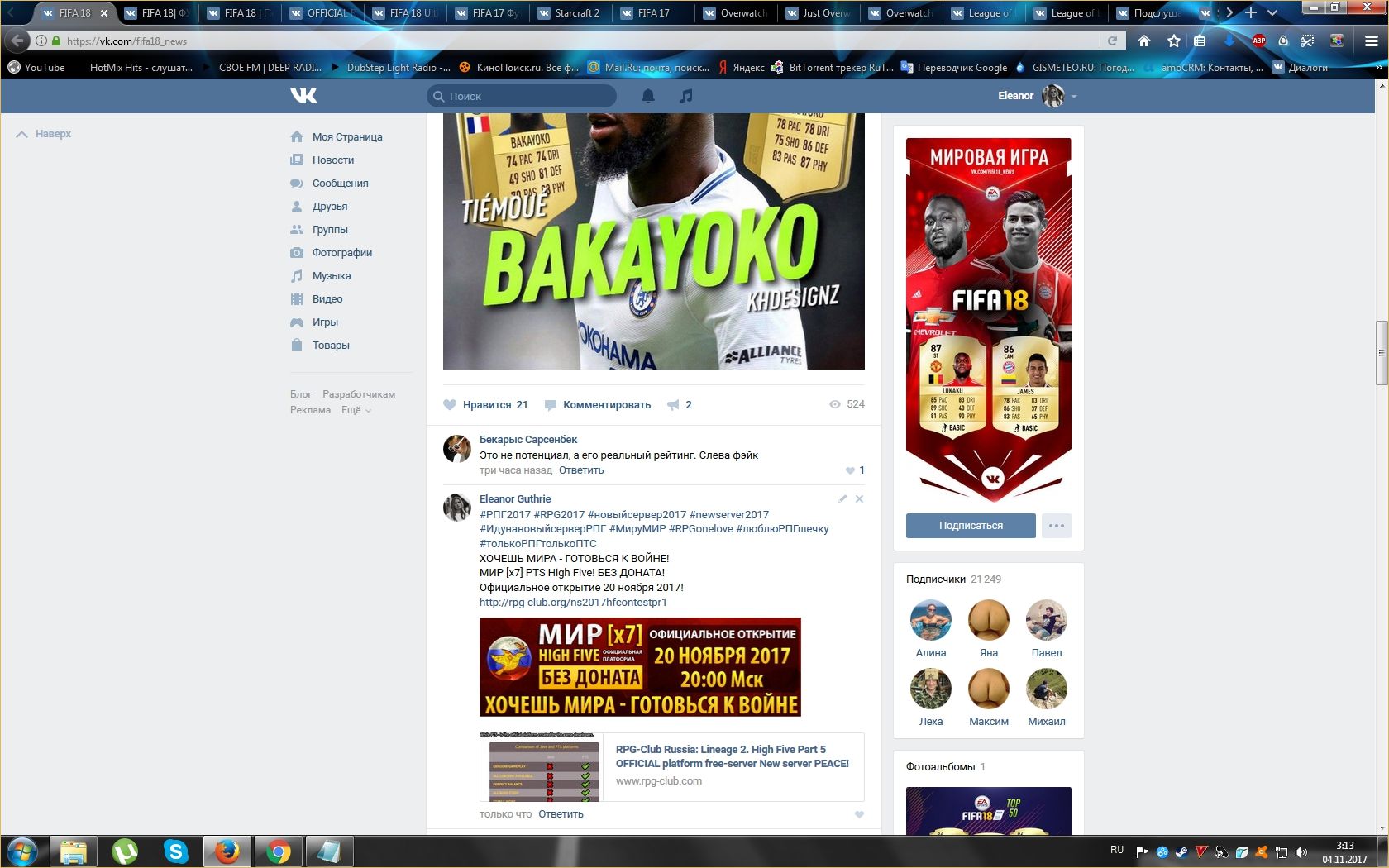The image size is (1389, 868).
Task: Open the downloads arrow in the toolbar
Action: pos(1229,41)
